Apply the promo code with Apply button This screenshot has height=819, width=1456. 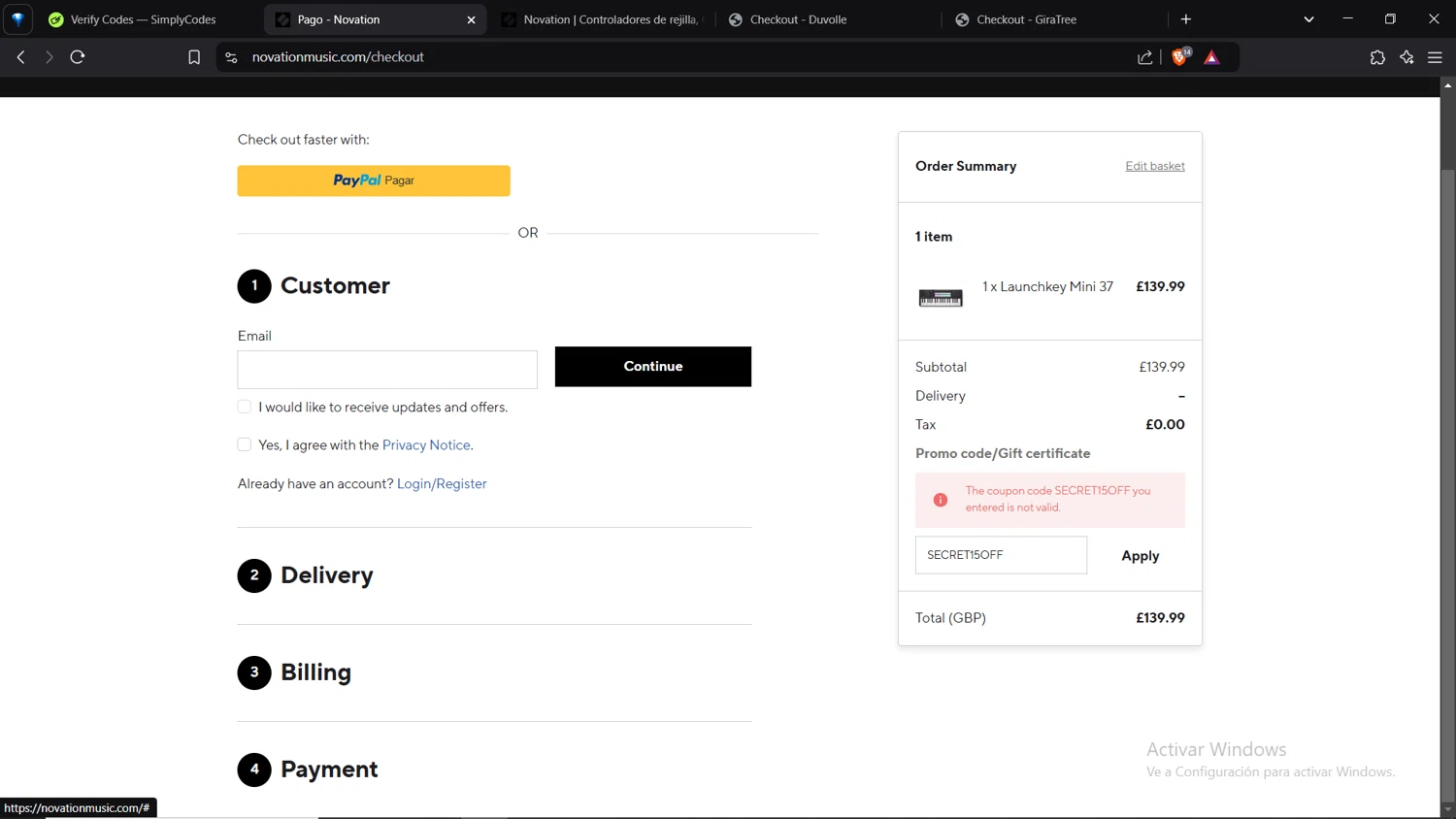click(1141, 556)
